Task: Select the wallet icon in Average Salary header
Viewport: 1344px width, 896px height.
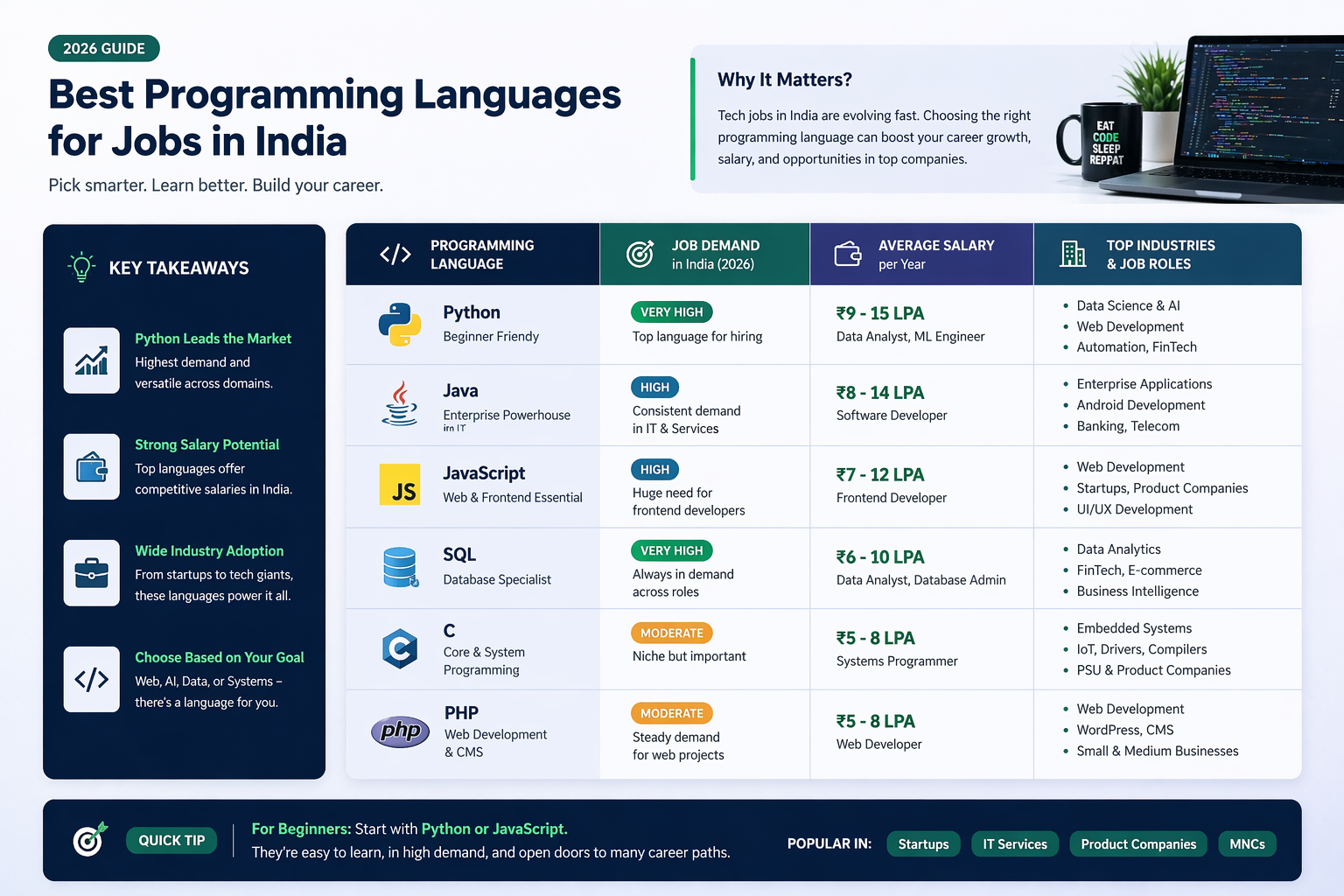Action: click(845, 253)
